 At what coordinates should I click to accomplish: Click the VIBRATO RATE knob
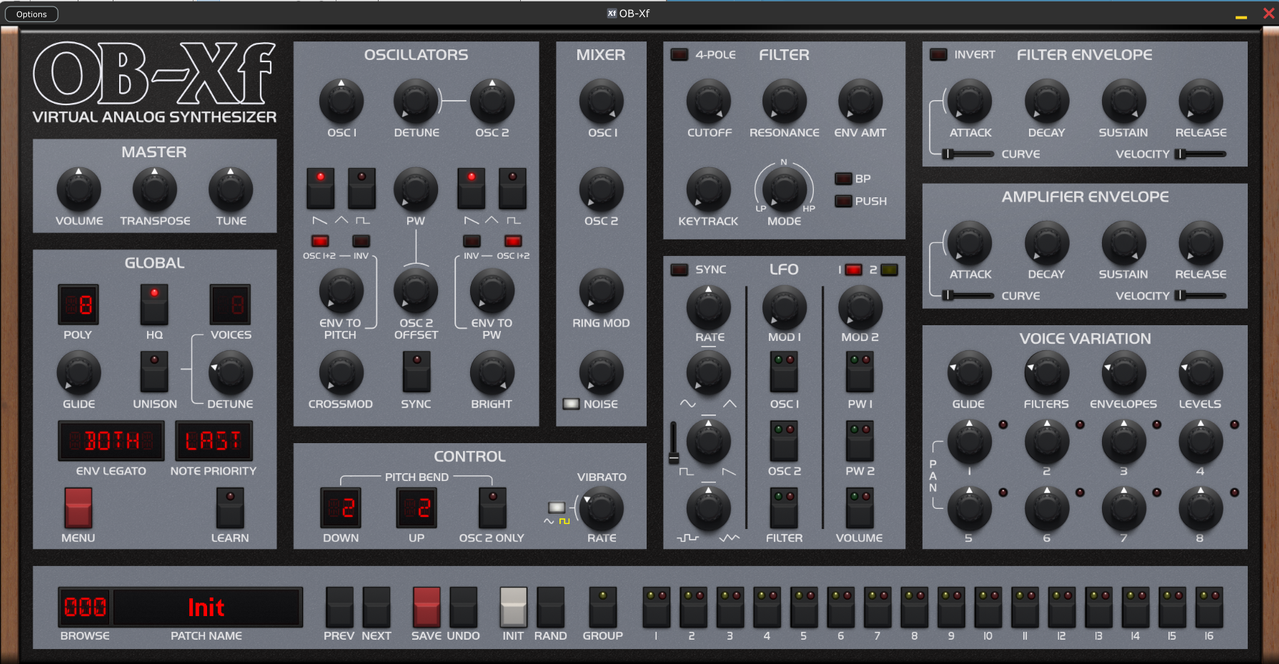pyautogui.click(x=602, y=509)
